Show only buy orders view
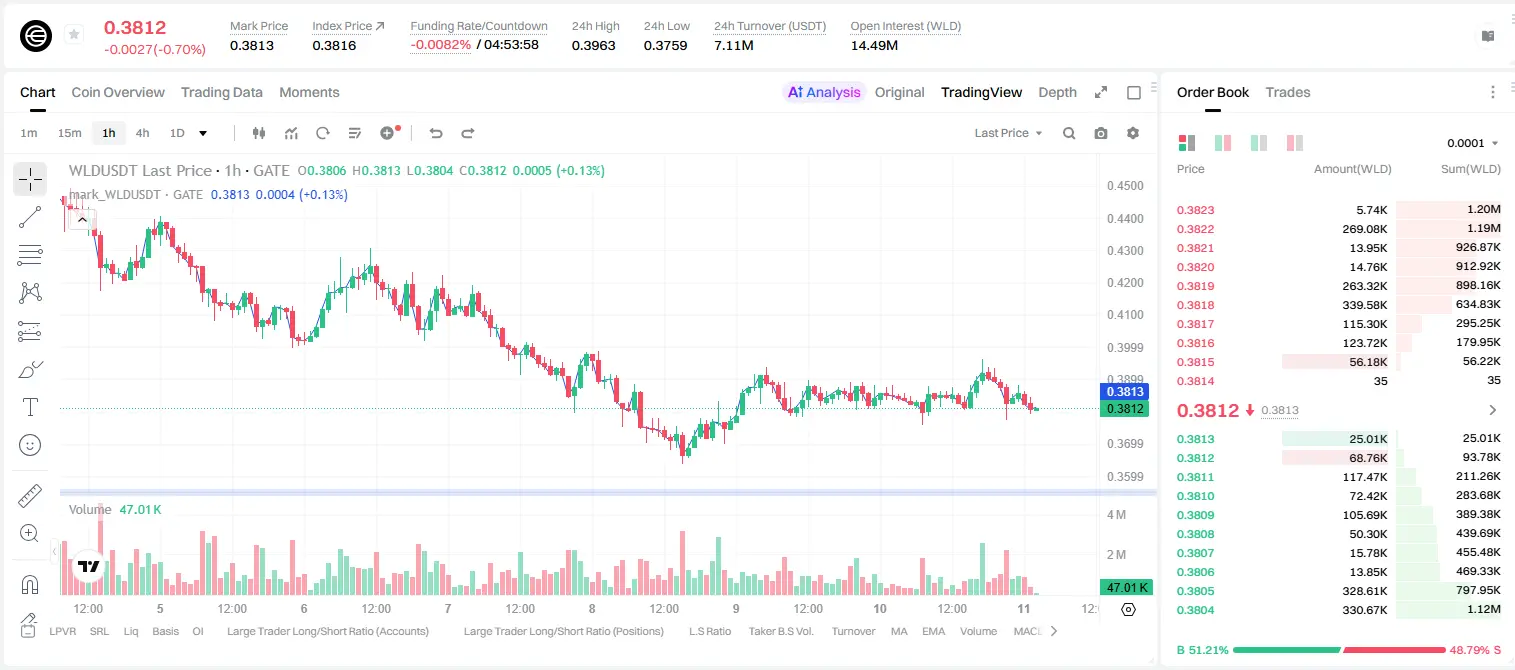Image resolution: width=1515 pixels, height=670 pixels. point(1259,143)
